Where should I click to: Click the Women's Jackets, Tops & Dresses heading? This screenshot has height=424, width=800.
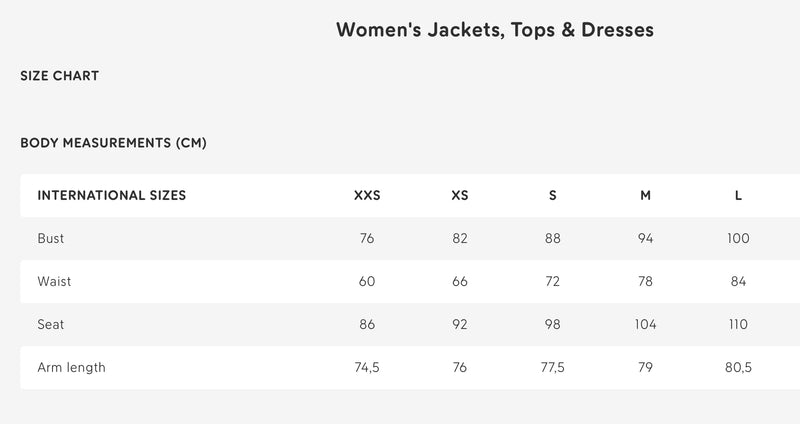495,30
